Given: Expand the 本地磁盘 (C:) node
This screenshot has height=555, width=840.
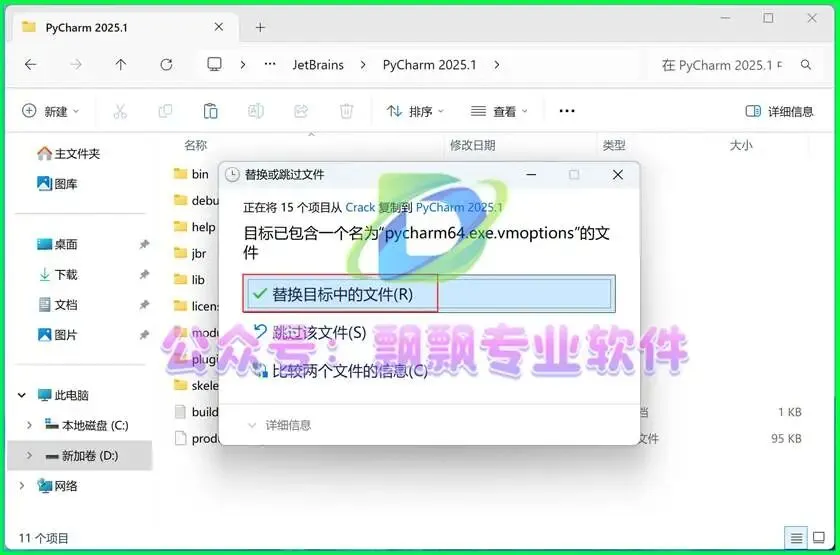Looking at the screenshot, I should [x=29, y=425].
